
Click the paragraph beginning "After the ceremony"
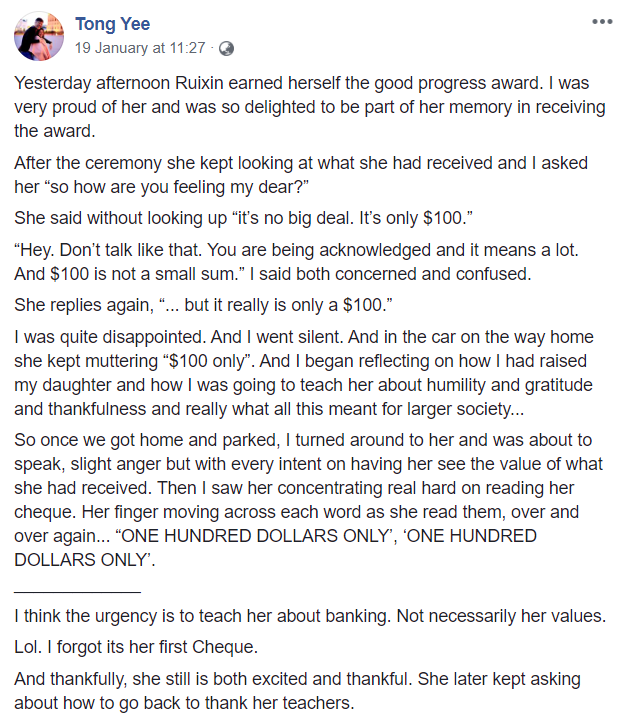pyautogui.click(x=300, y=175)
